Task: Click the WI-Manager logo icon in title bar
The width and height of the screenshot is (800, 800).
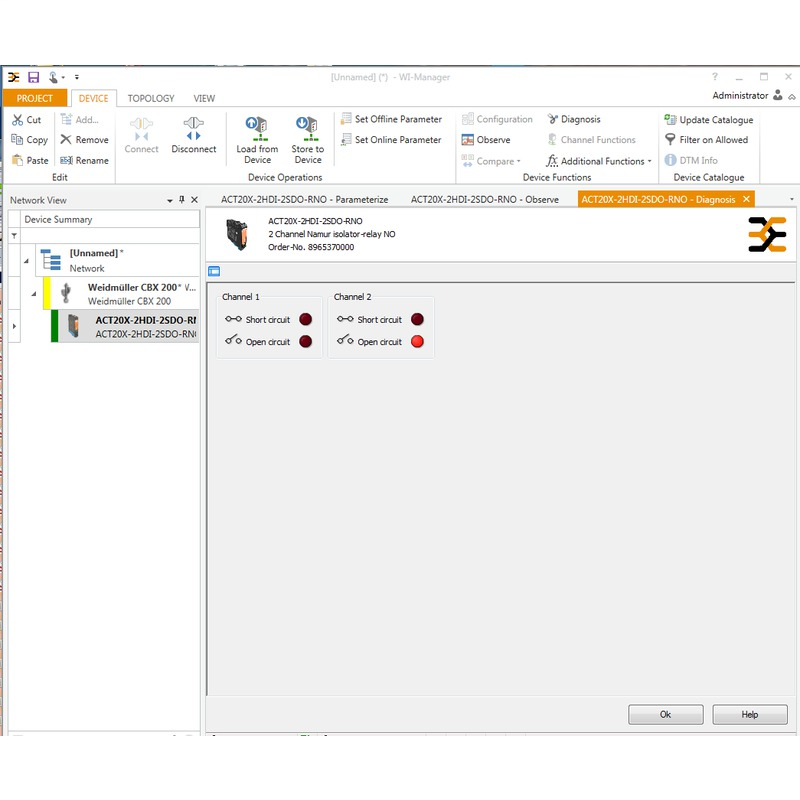Action: [x=14, y=77]
